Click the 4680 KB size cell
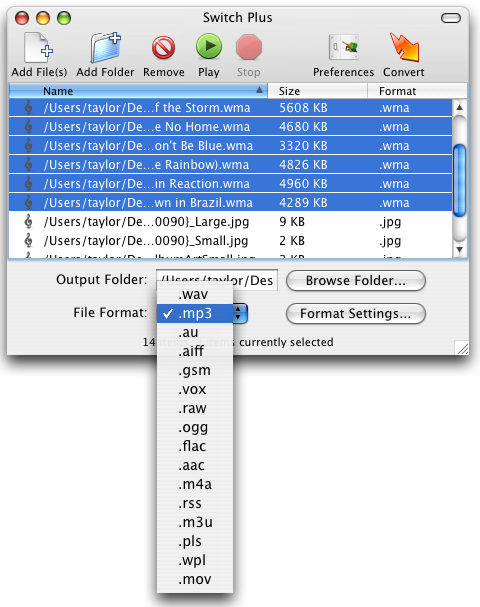The height and width of the screenshot is (607, 480). [x=303, y=127]
